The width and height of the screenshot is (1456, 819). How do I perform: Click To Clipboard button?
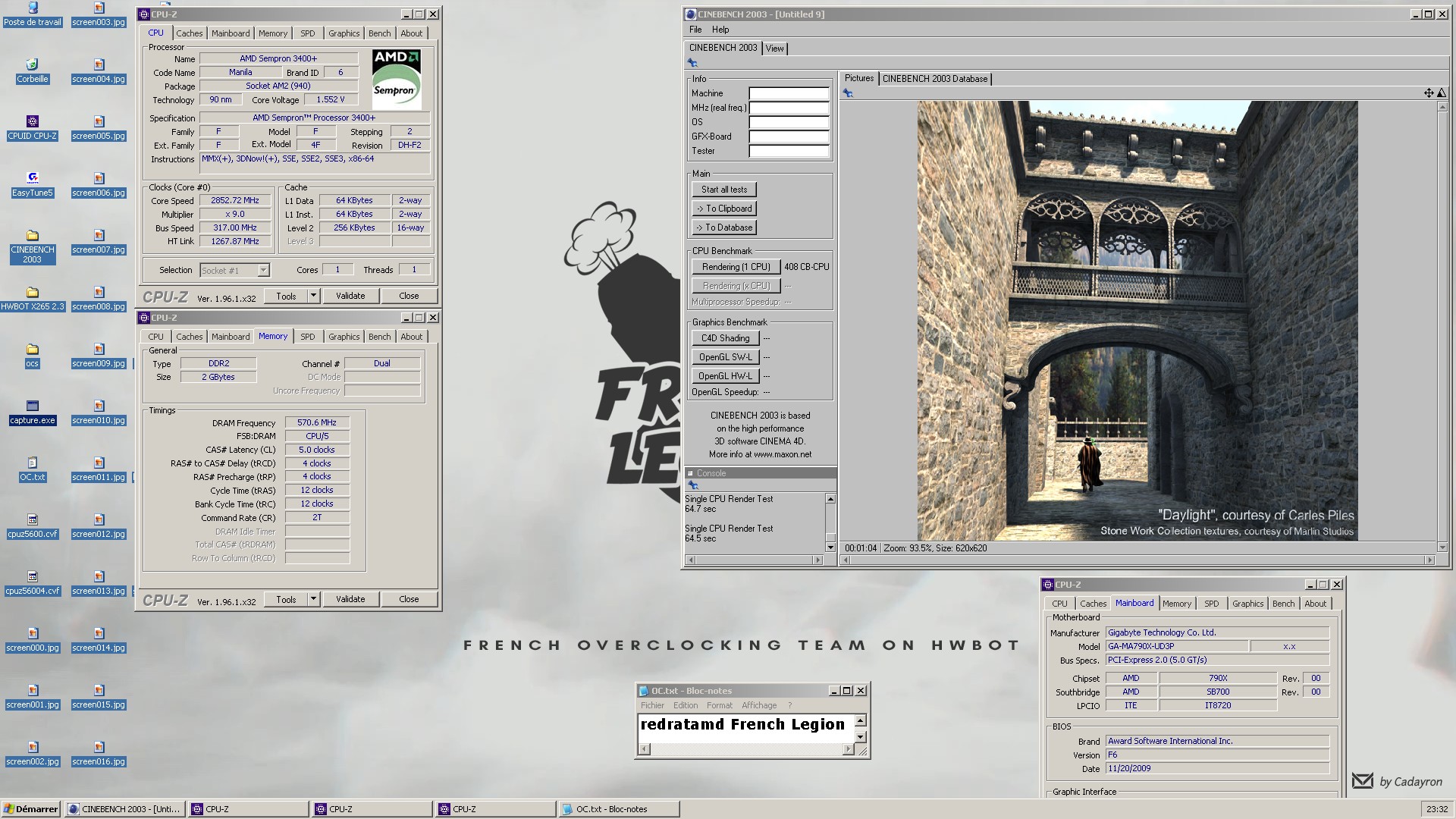(724, 209)
